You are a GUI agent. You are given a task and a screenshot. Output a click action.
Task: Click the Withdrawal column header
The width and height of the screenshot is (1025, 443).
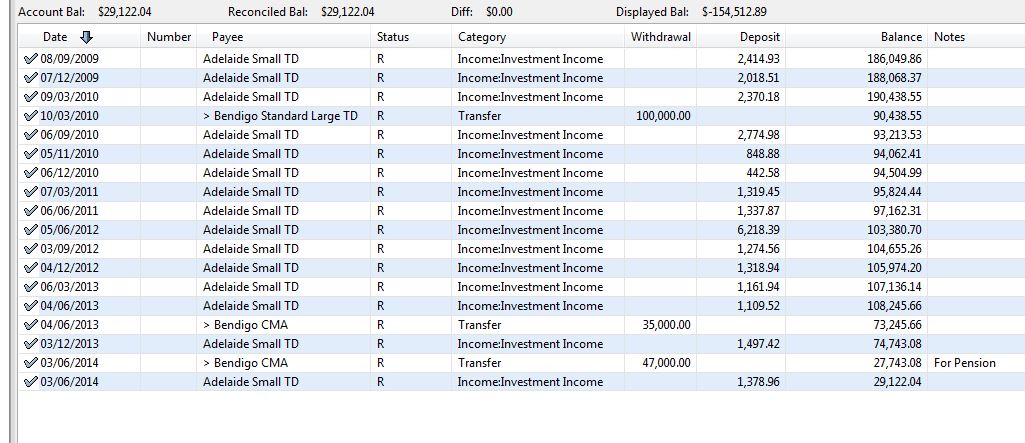pyautogui.click(x=661, y=37)
